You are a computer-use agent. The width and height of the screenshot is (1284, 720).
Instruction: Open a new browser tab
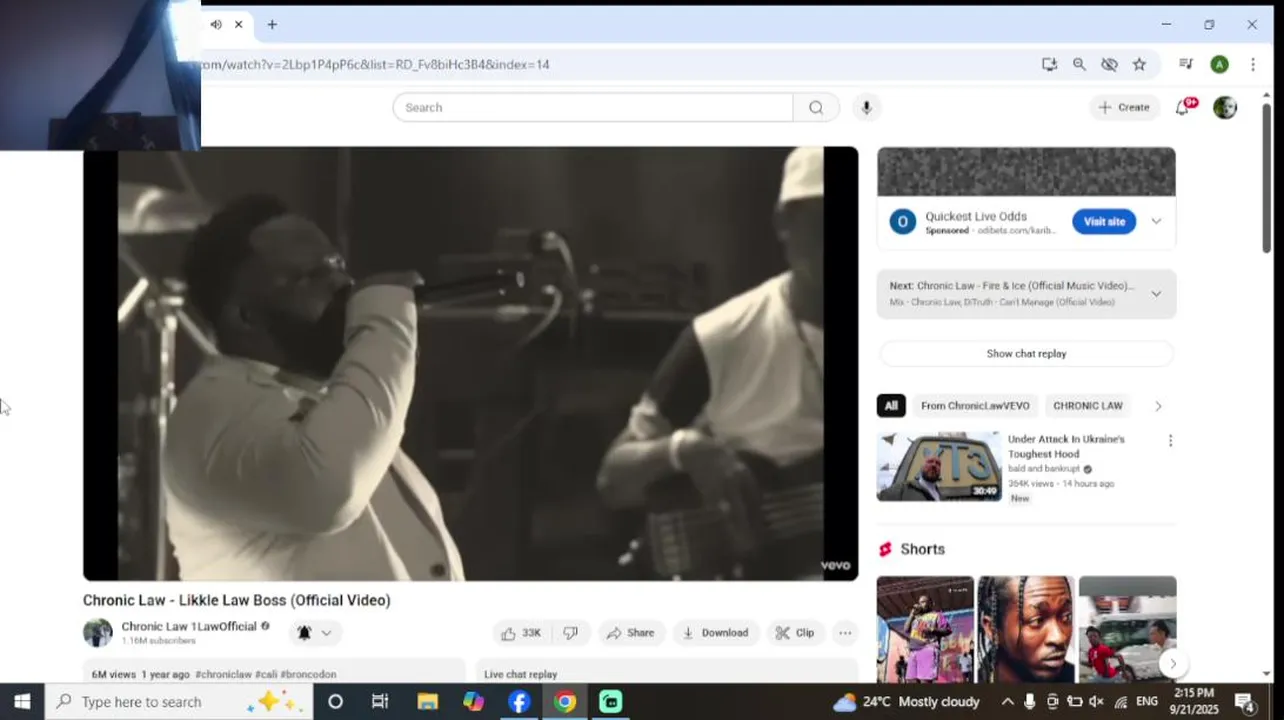click(x=272, y=24)
